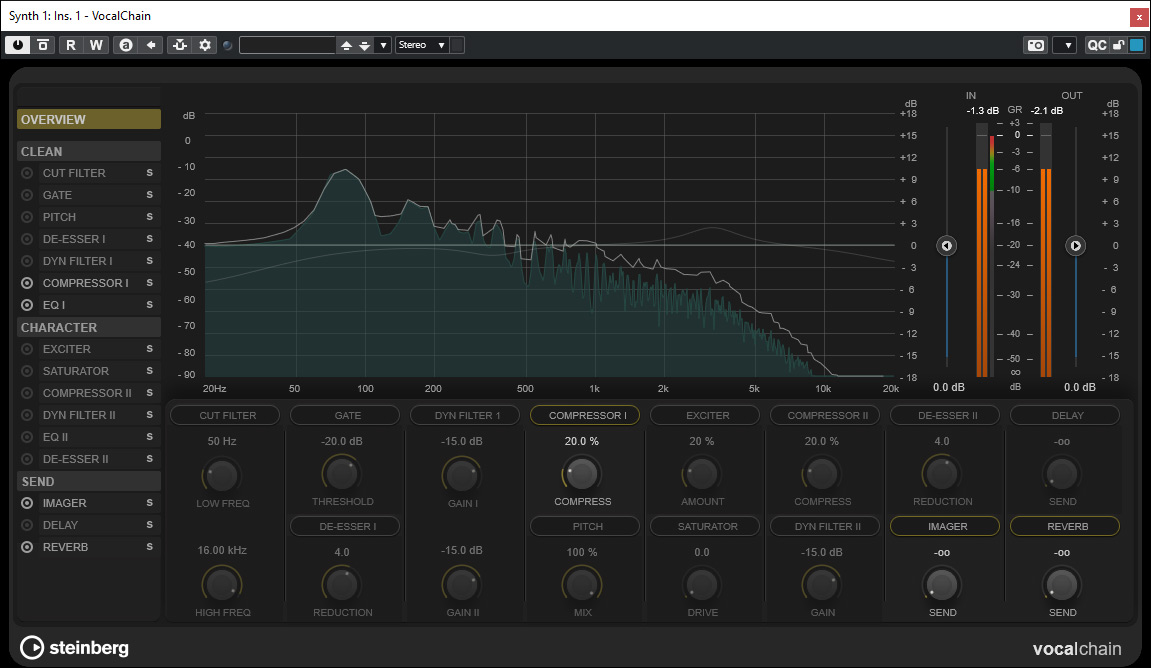Expand the dropdown next to the camera icon
The image size is (1151, 668).
pyautogui.click(x=1064, y=45)
